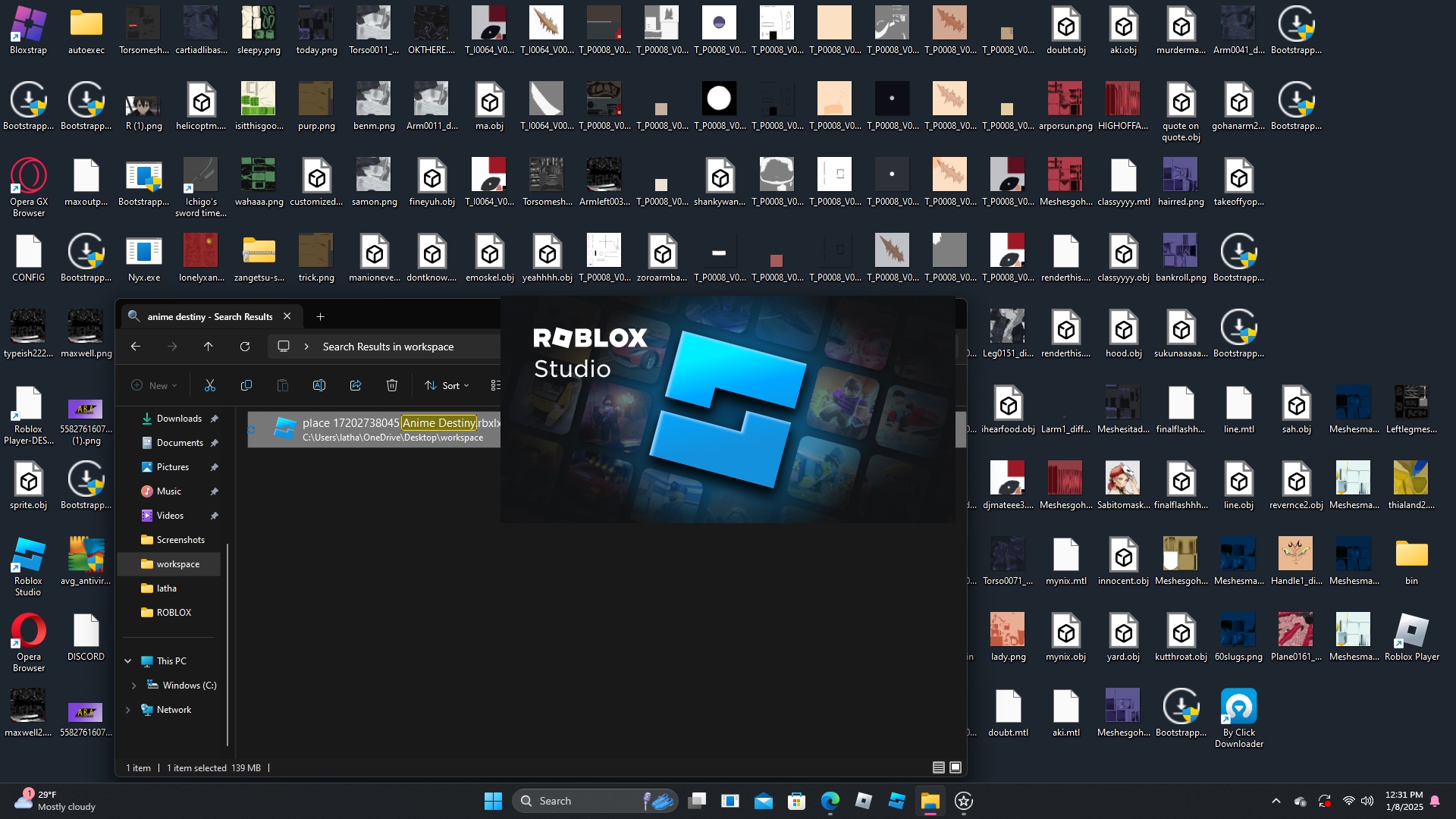
Task: Select the anime destiny Search Results tab
Action: tap(209, 316)
